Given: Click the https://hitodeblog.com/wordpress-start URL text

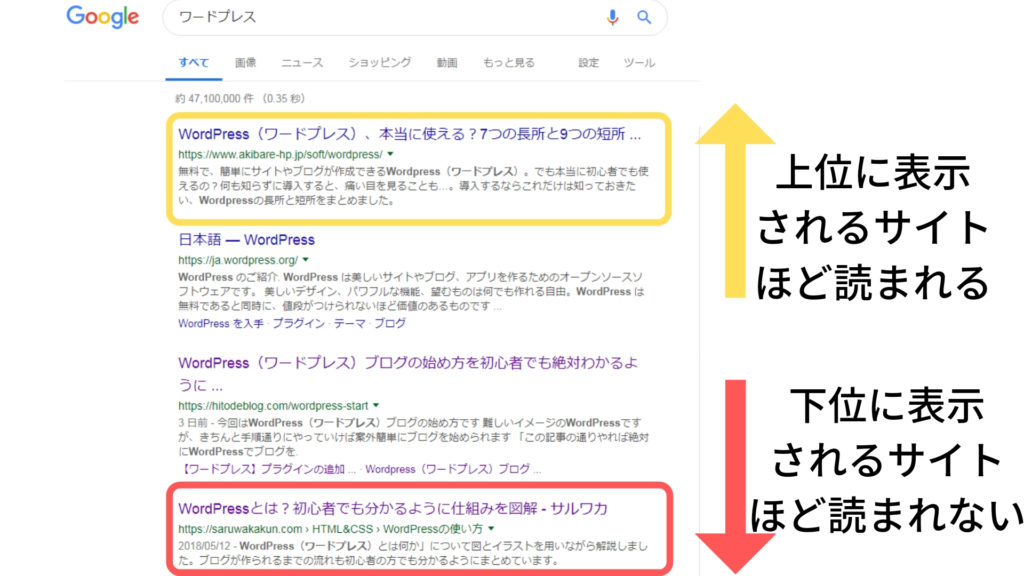Looking at the screenshot, I should pyautogui.click(x=273, y=406).
